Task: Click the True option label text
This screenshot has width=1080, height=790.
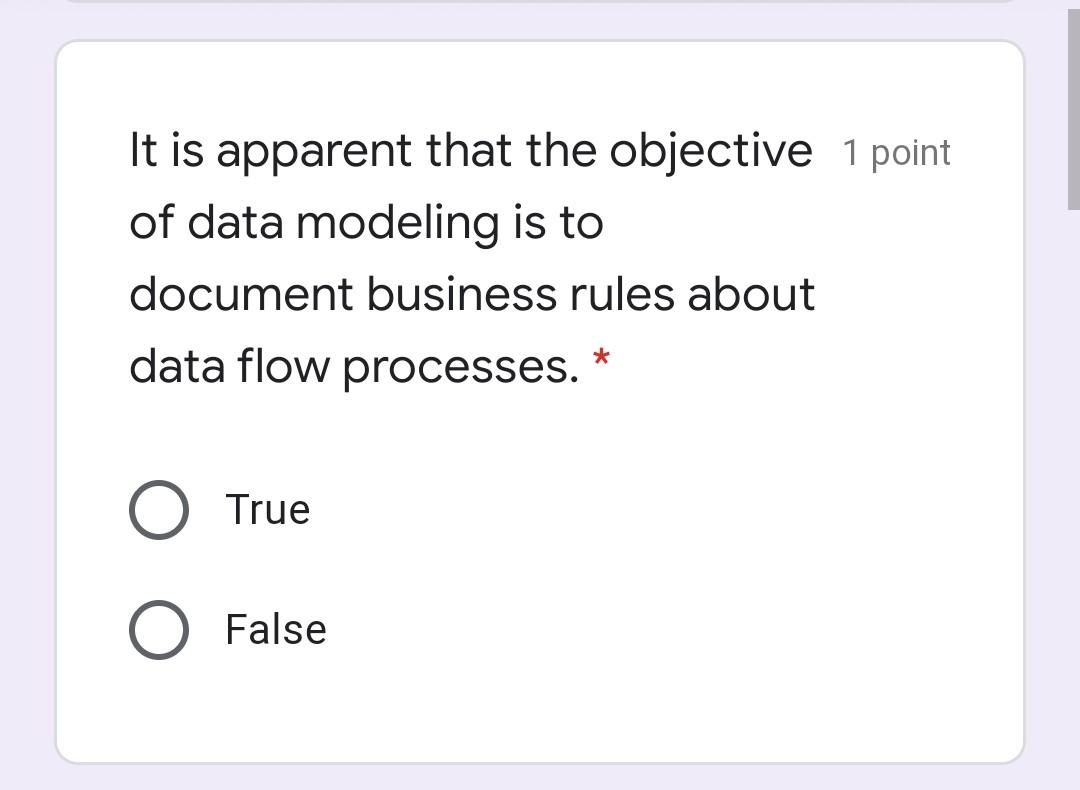Action: click(267, 509)
